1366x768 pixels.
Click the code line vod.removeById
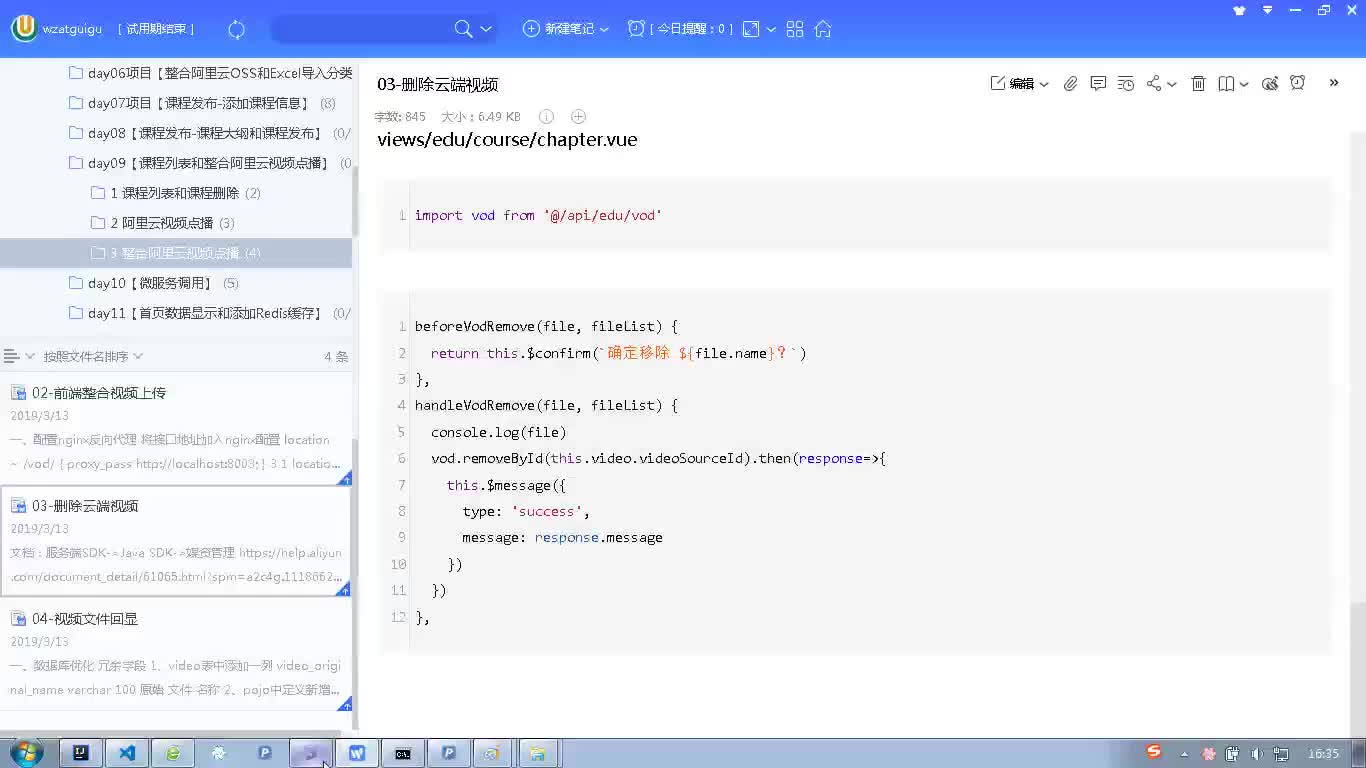tap(650, 458)
